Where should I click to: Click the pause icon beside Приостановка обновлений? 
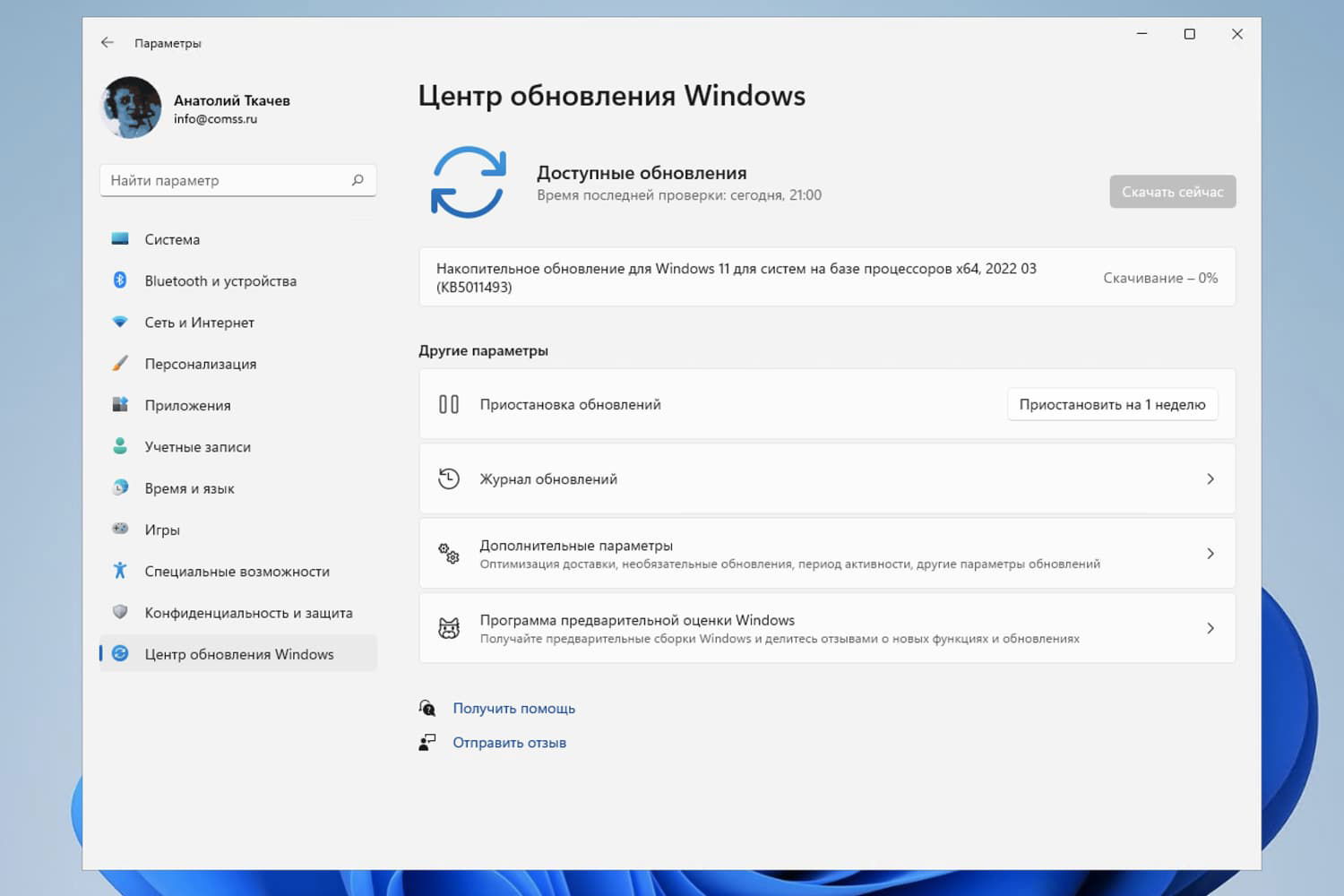click(449, 404)
